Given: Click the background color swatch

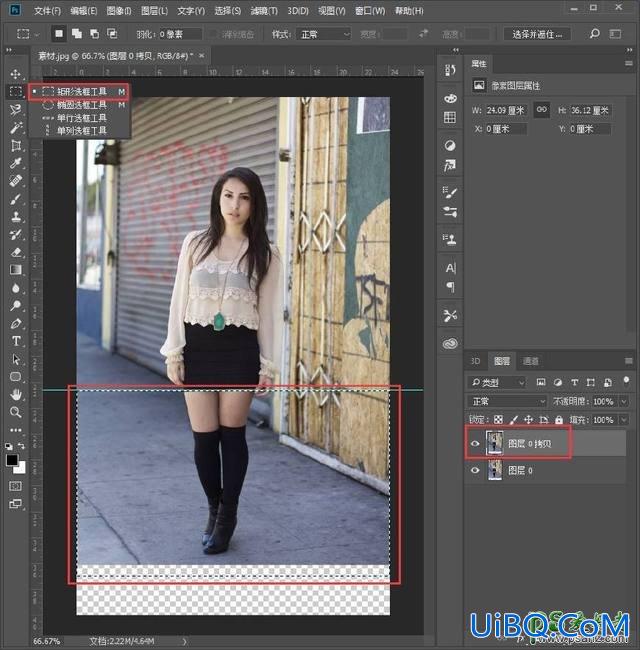Looking at the screenshot, I should click(21, 468).
